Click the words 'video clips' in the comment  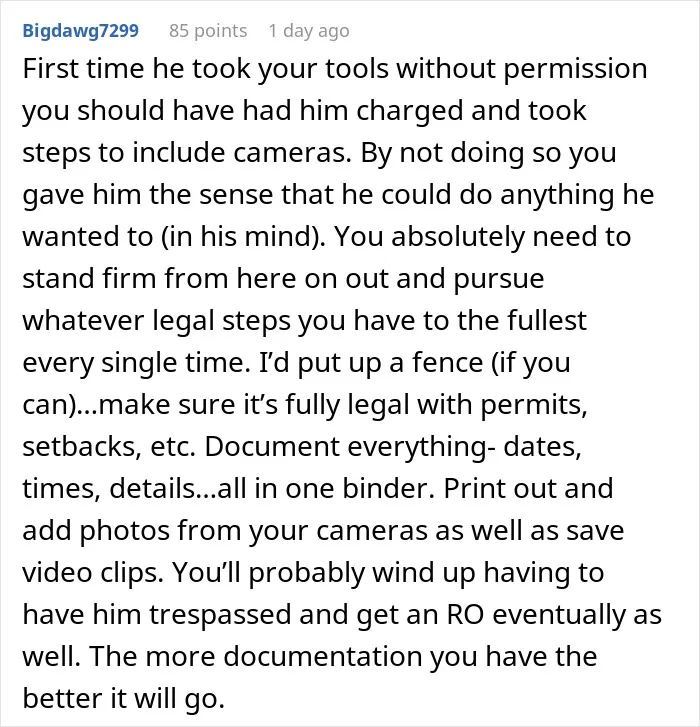coord(93,573)
